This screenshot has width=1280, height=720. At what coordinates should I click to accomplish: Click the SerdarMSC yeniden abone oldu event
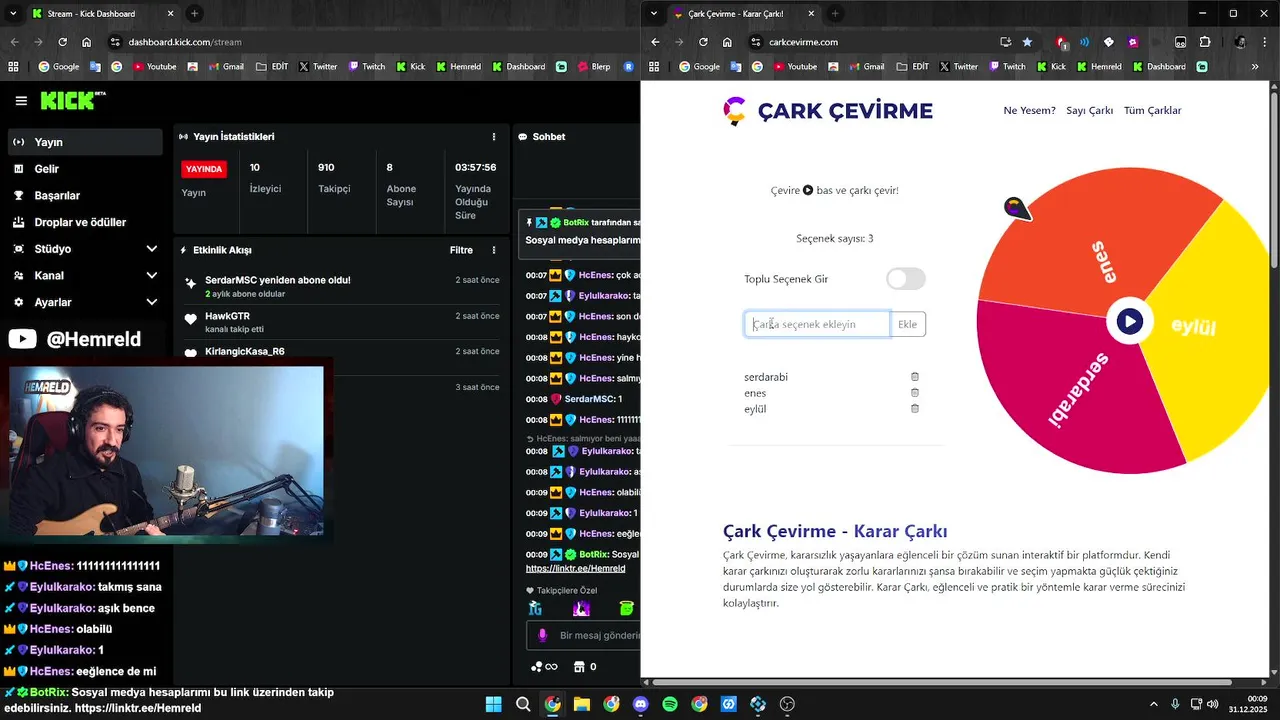(x=341, y=287)
